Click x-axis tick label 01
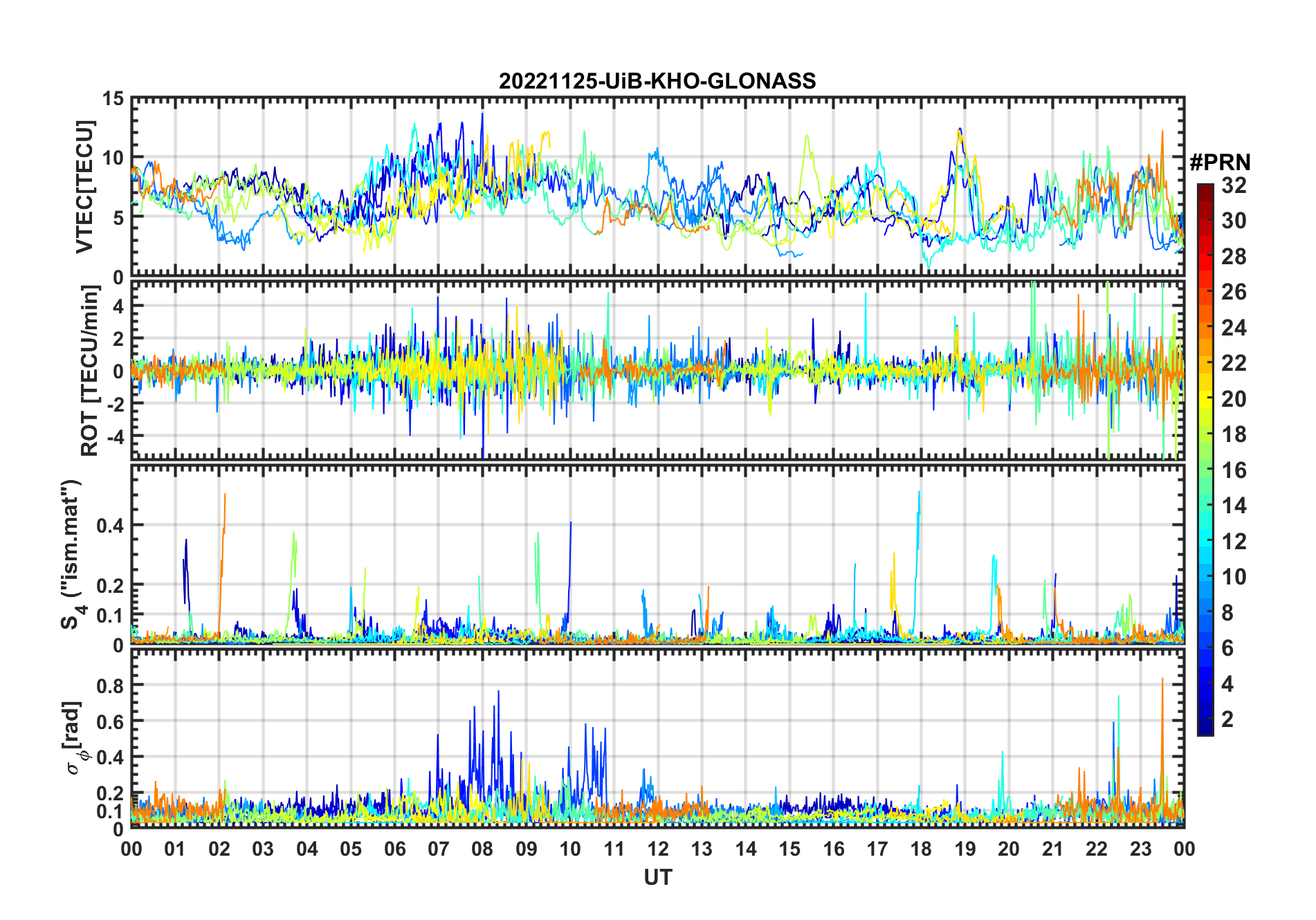1316x920 pixels. pyautogui.click(x=175, y=849)
